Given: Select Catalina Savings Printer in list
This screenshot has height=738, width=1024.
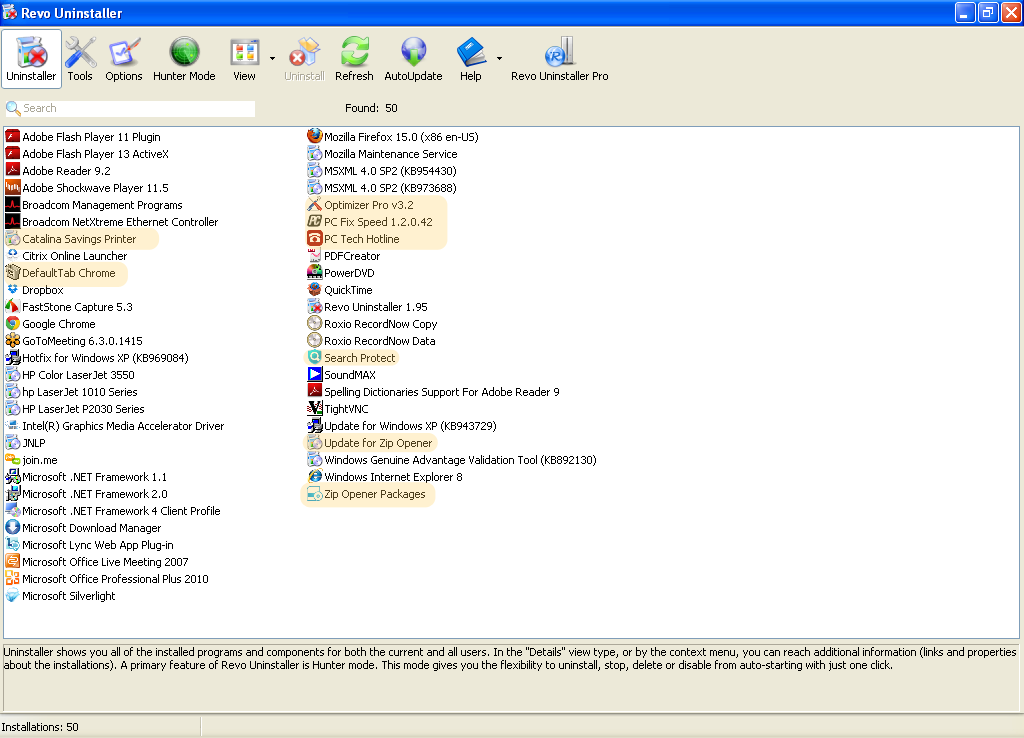Looking at the screenshot, I should coord(79,239).
